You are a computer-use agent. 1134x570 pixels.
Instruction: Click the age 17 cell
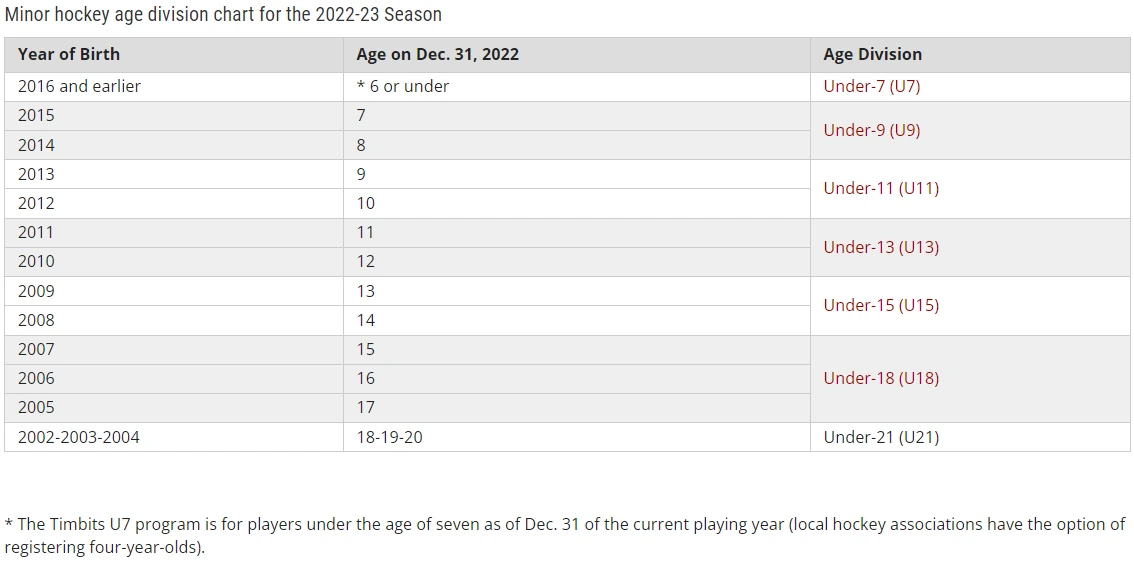point(576,408)
